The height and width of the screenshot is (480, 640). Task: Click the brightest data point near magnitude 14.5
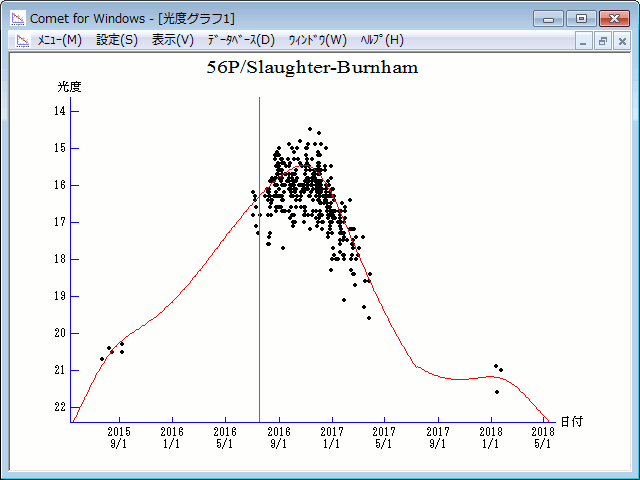(x=310, y=129)
